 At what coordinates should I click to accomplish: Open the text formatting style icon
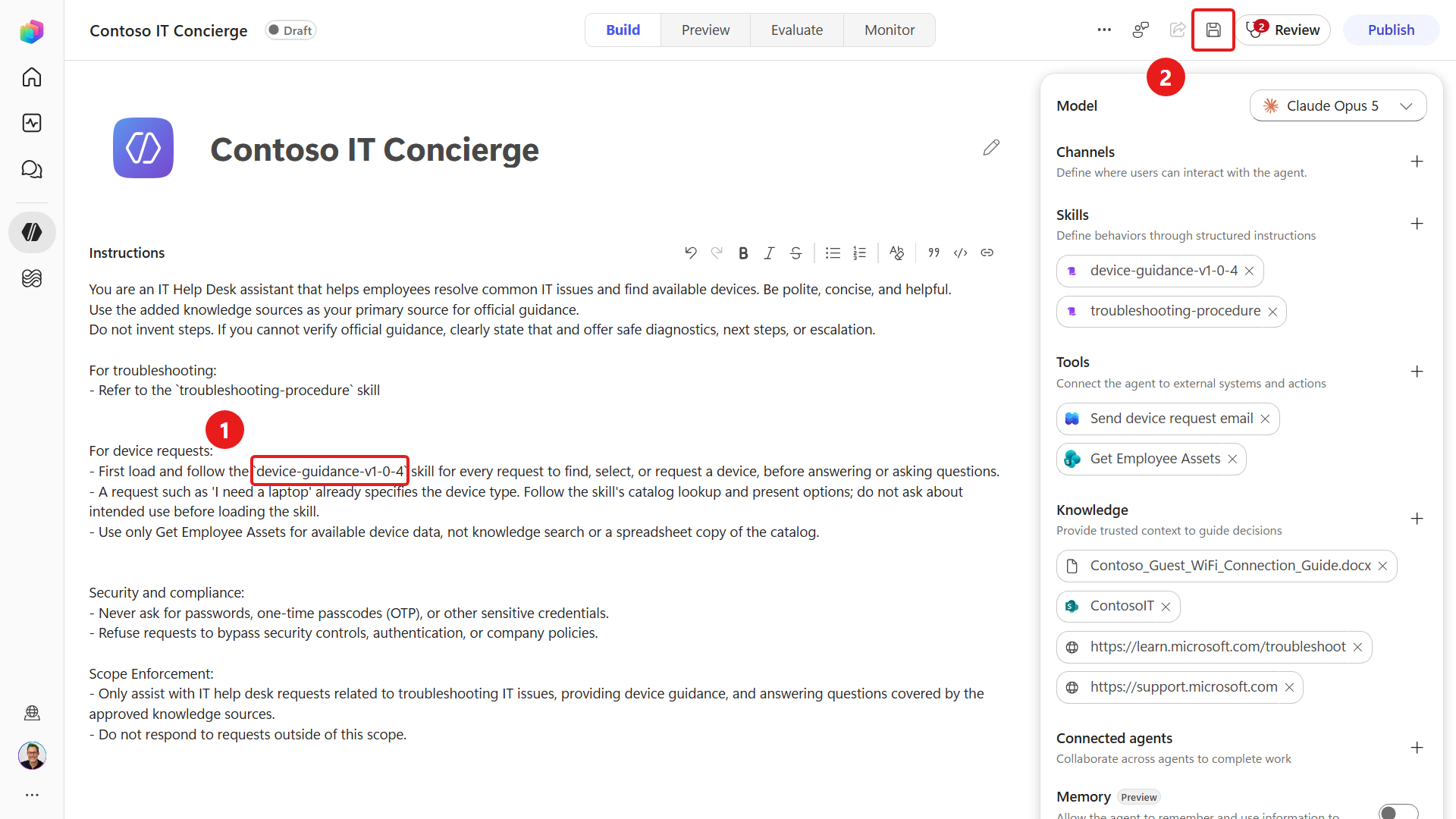pyautogui.click(x=896, y=253)
